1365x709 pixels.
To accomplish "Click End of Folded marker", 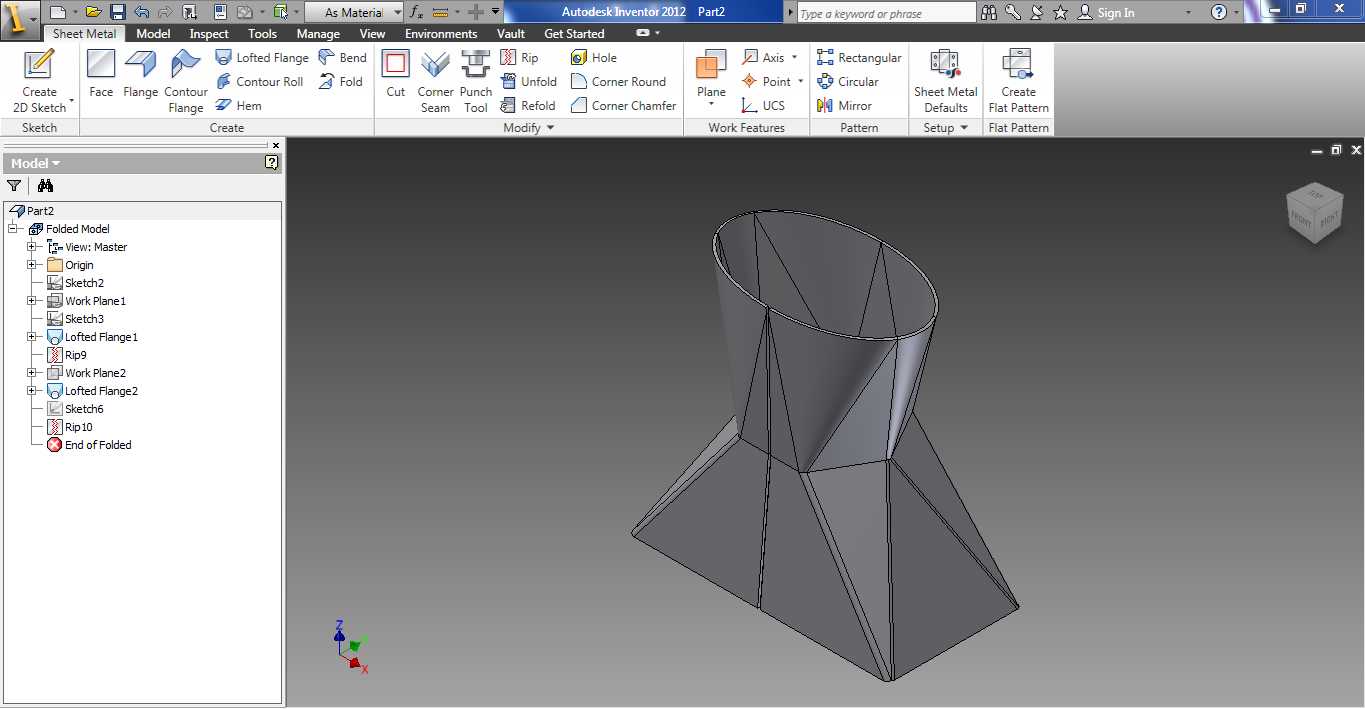I will [89, 445].
